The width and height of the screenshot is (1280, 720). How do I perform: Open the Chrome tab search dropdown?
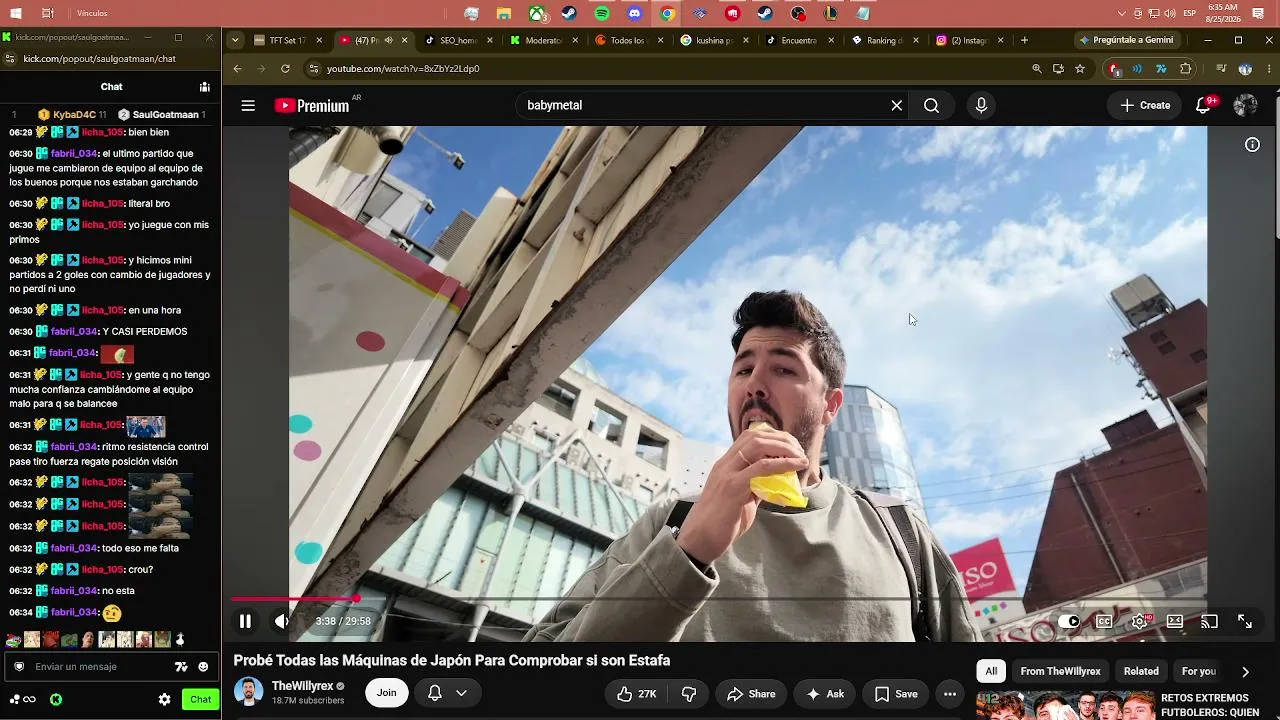(x=235, y=40)
